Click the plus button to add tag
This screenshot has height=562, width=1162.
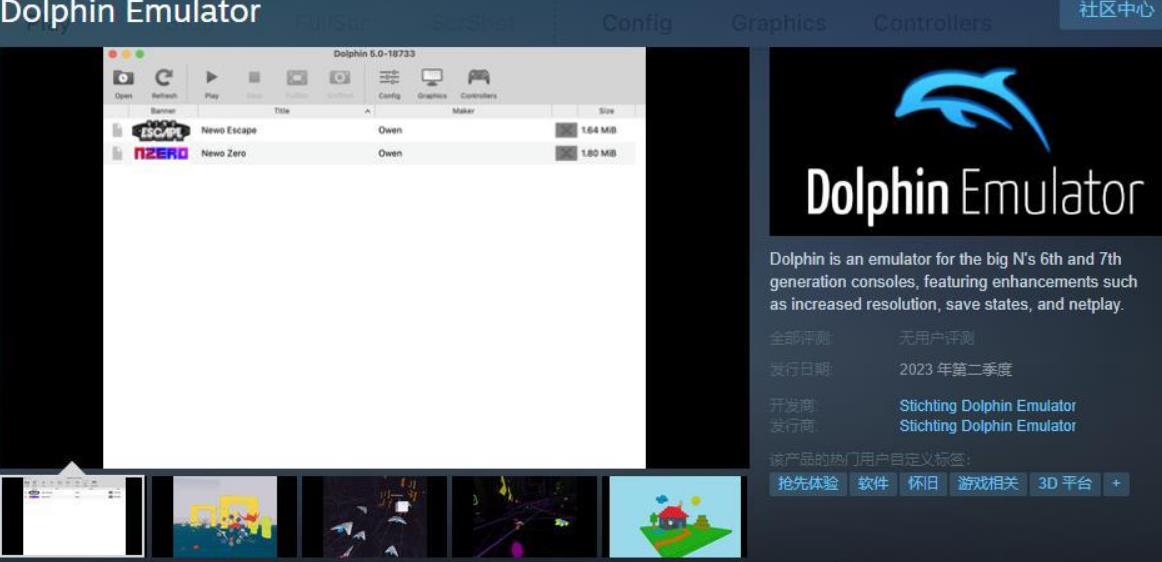1116,484
